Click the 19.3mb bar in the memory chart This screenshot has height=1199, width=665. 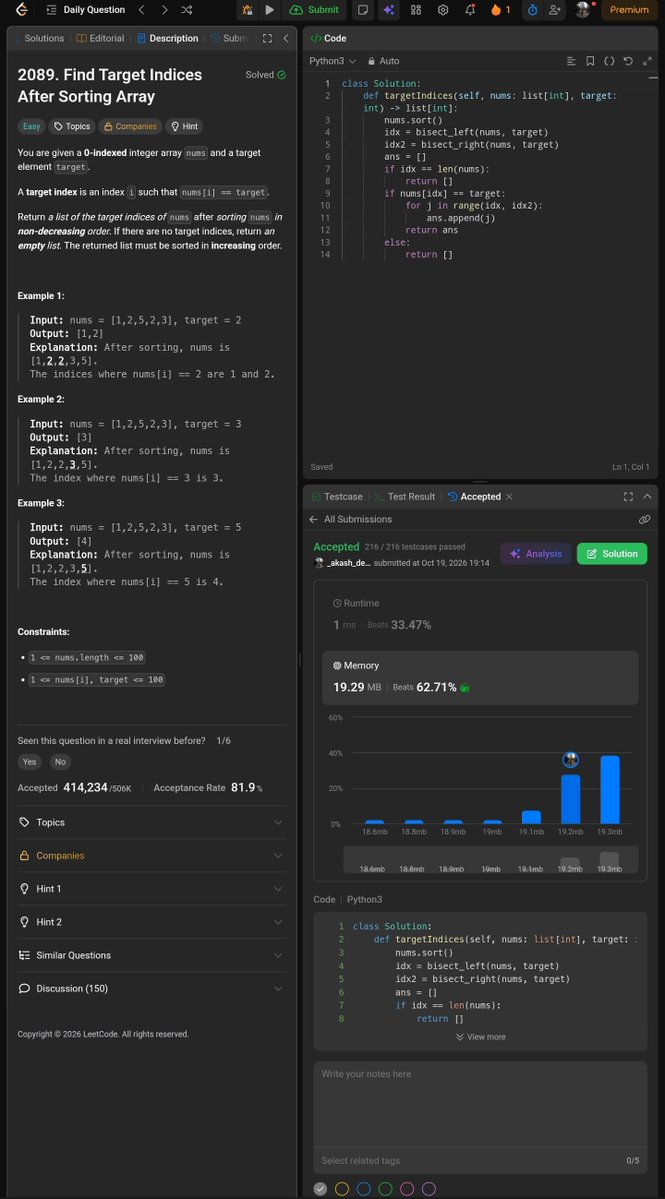610,789
